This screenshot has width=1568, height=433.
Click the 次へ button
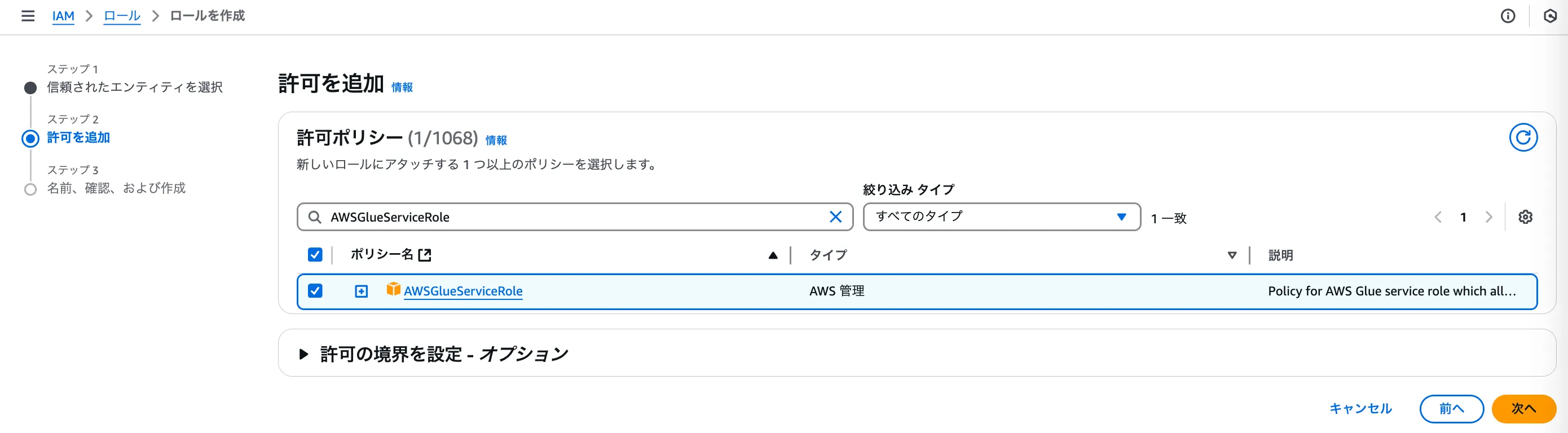(x=1523, y=409)
